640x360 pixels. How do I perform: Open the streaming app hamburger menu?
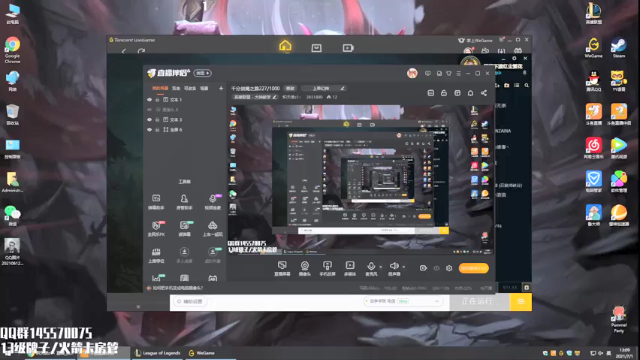(458, 73)
